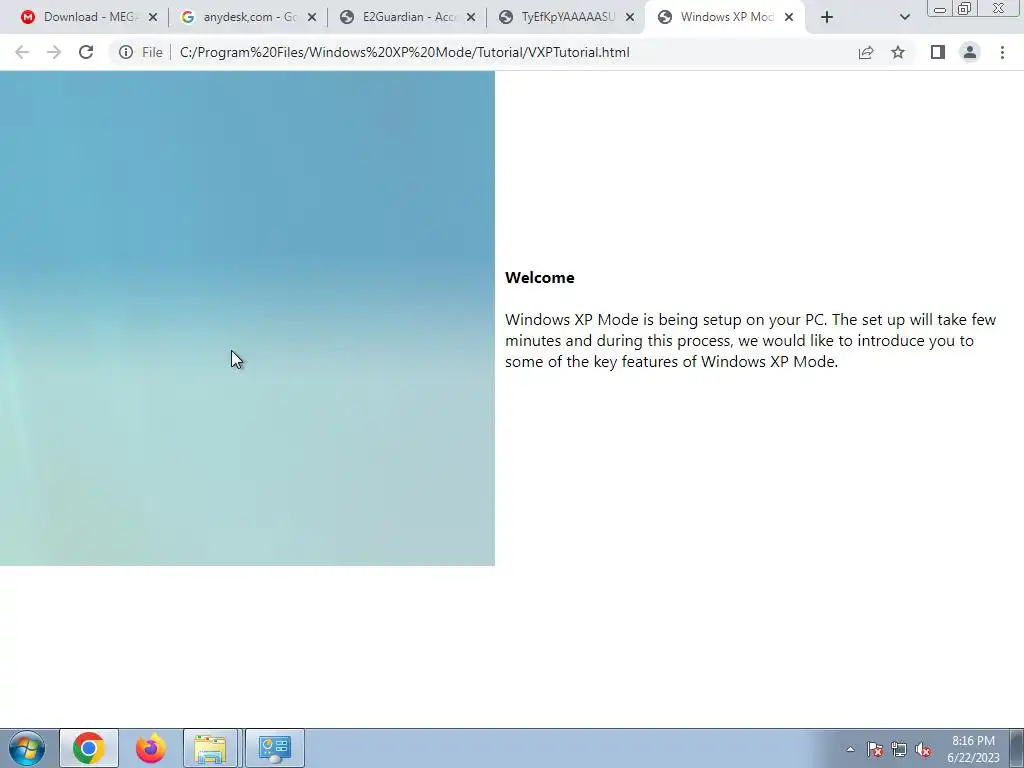Open a new tab with plus button
The image size is (1024, 768).
coord(827,18)
